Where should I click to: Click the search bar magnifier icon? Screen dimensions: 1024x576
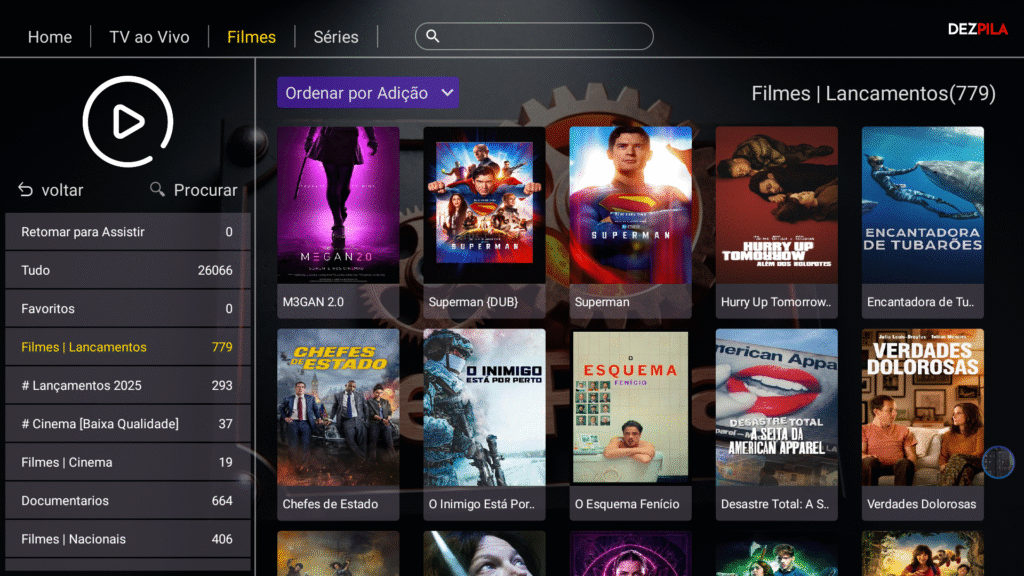click(x=432, y=36)
